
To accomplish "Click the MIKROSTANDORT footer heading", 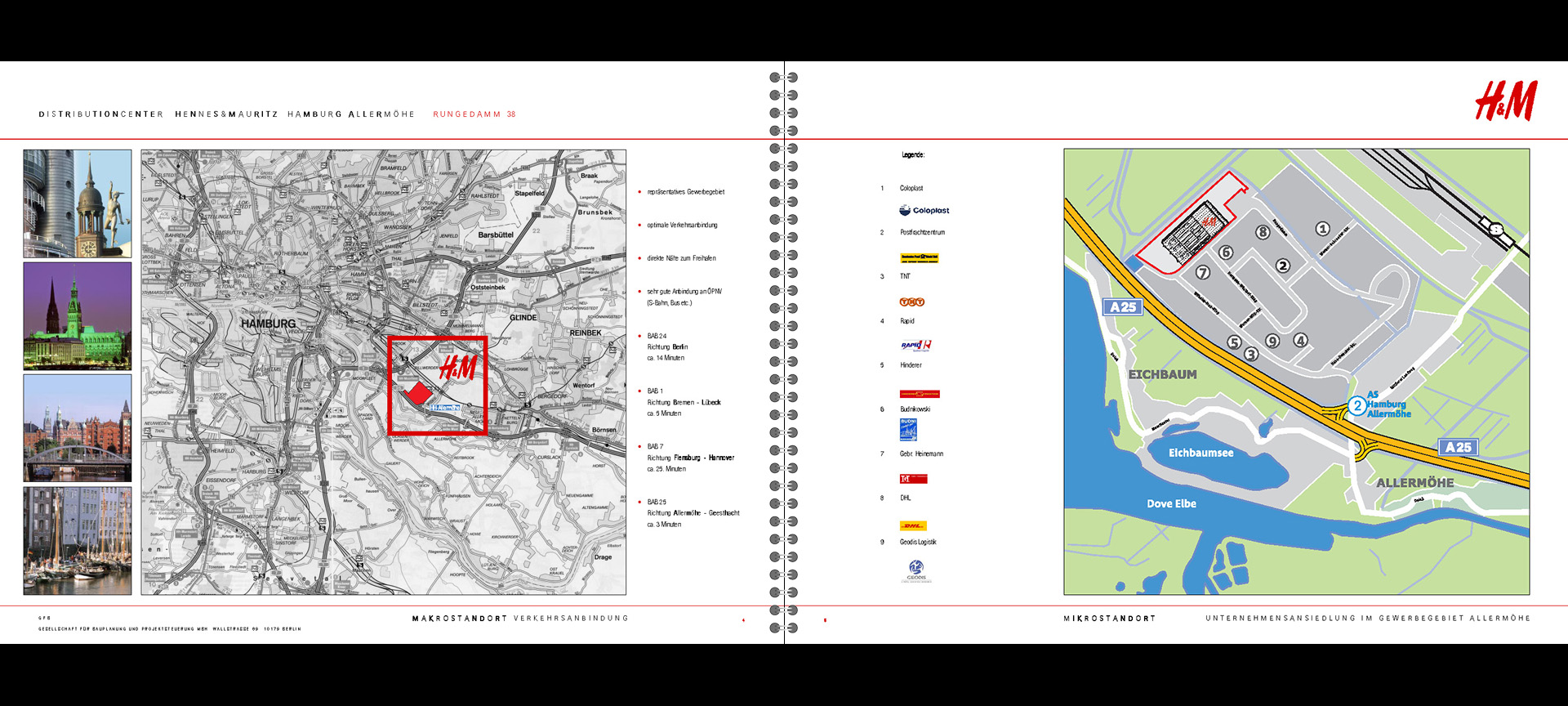I will (1109, 619).
